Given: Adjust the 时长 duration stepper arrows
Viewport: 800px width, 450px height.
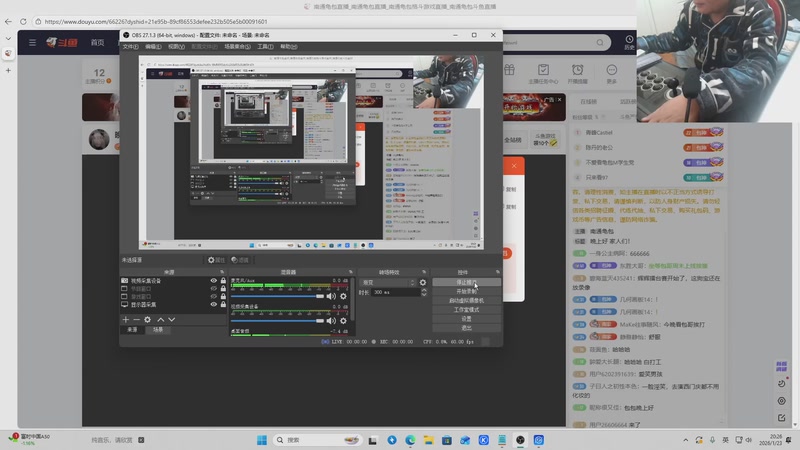Looking at the screenshot, I should coord(423,292).
